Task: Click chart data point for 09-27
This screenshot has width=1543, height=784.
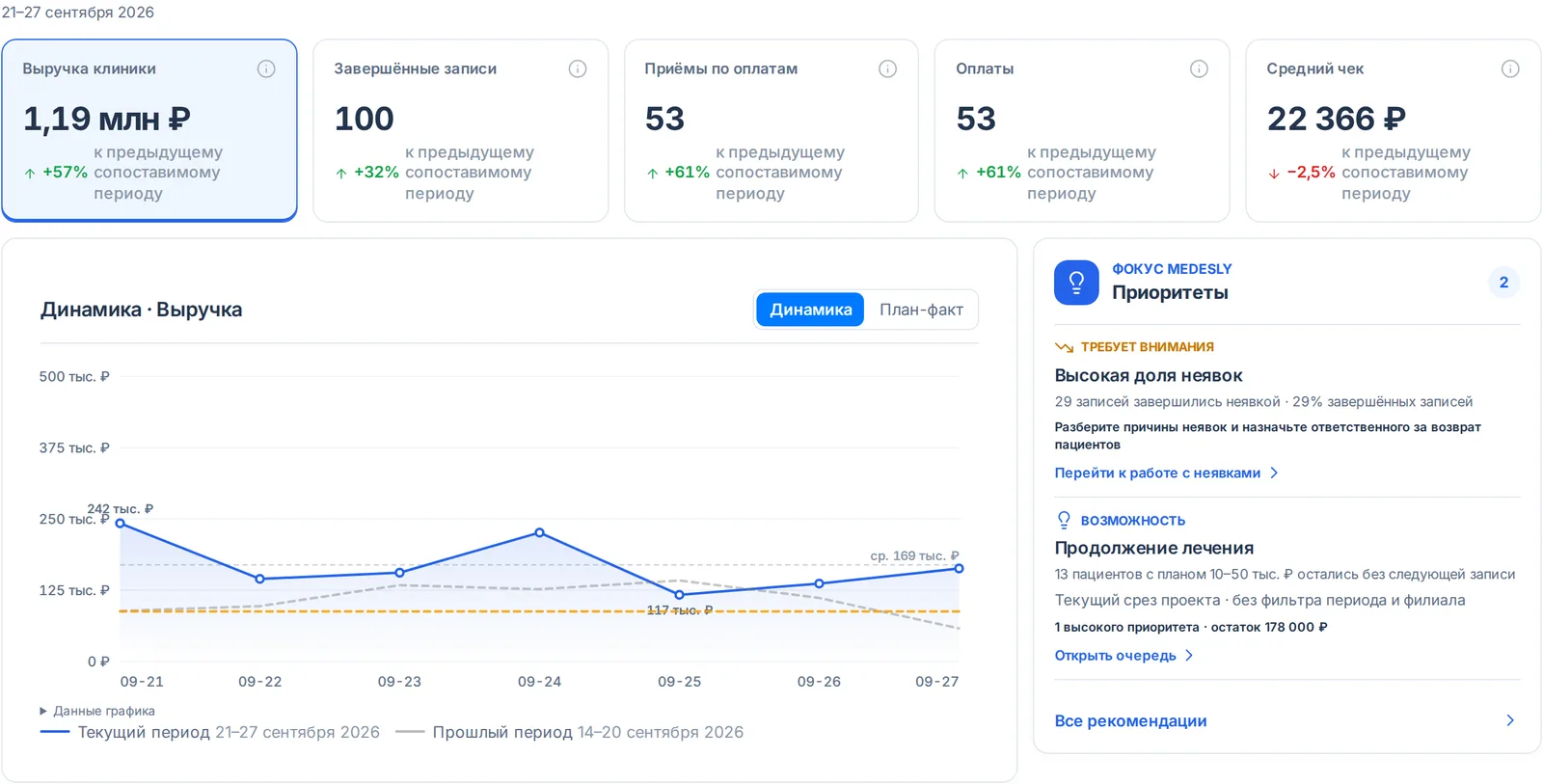Action: (x=959, y=569)
